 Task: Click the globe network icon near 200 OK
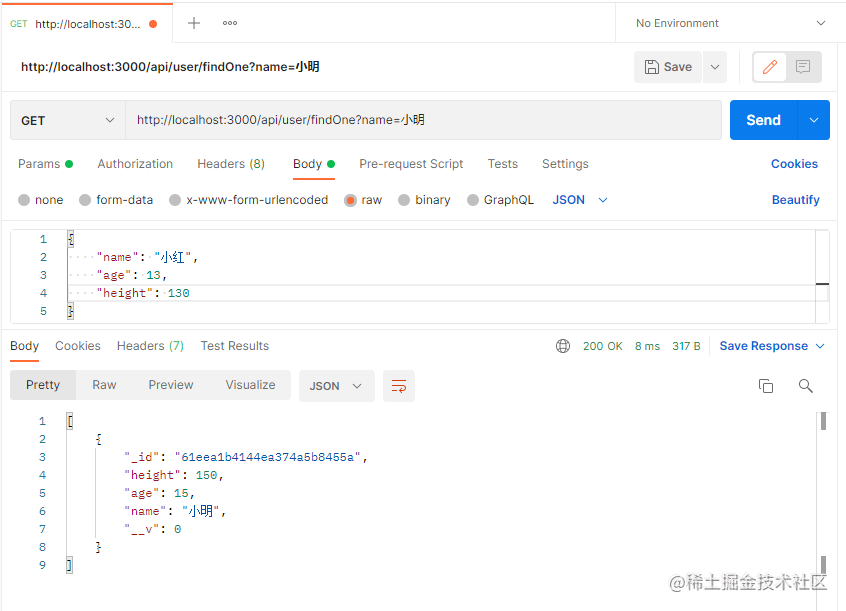[x=563, y=346]
